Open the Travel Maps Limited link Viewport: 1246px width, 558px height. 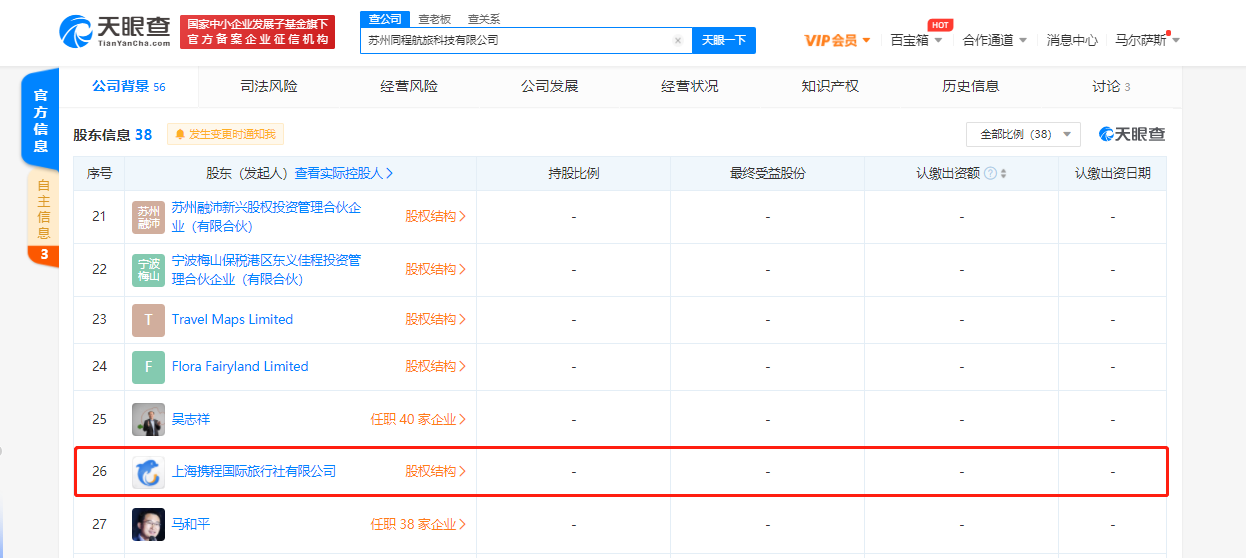tap(232, 320)
